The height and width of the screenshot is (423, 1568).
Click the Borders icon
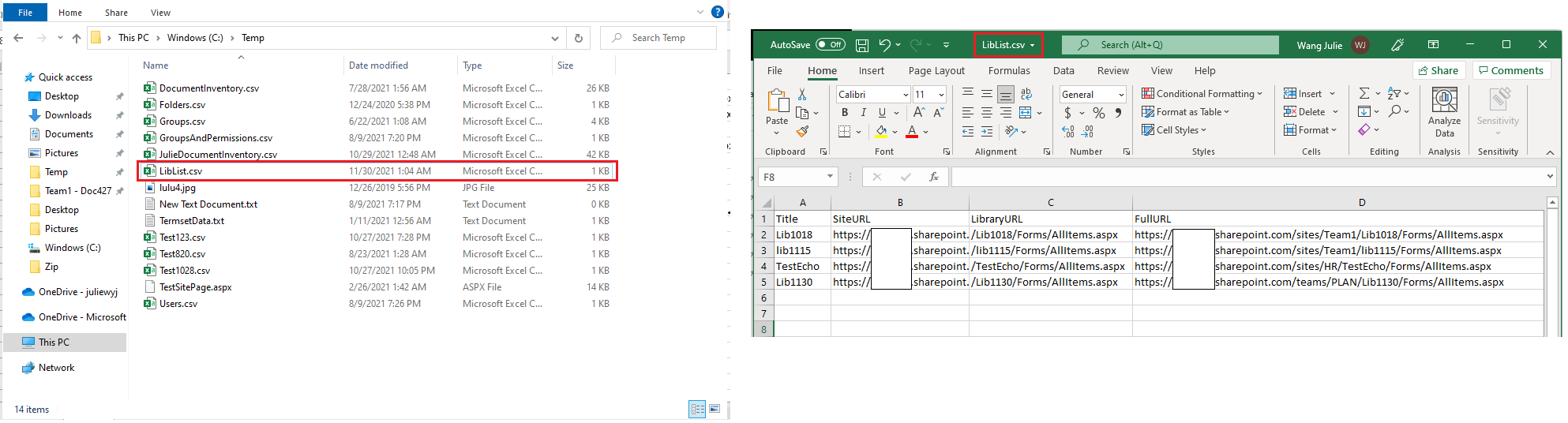(845, 132)
